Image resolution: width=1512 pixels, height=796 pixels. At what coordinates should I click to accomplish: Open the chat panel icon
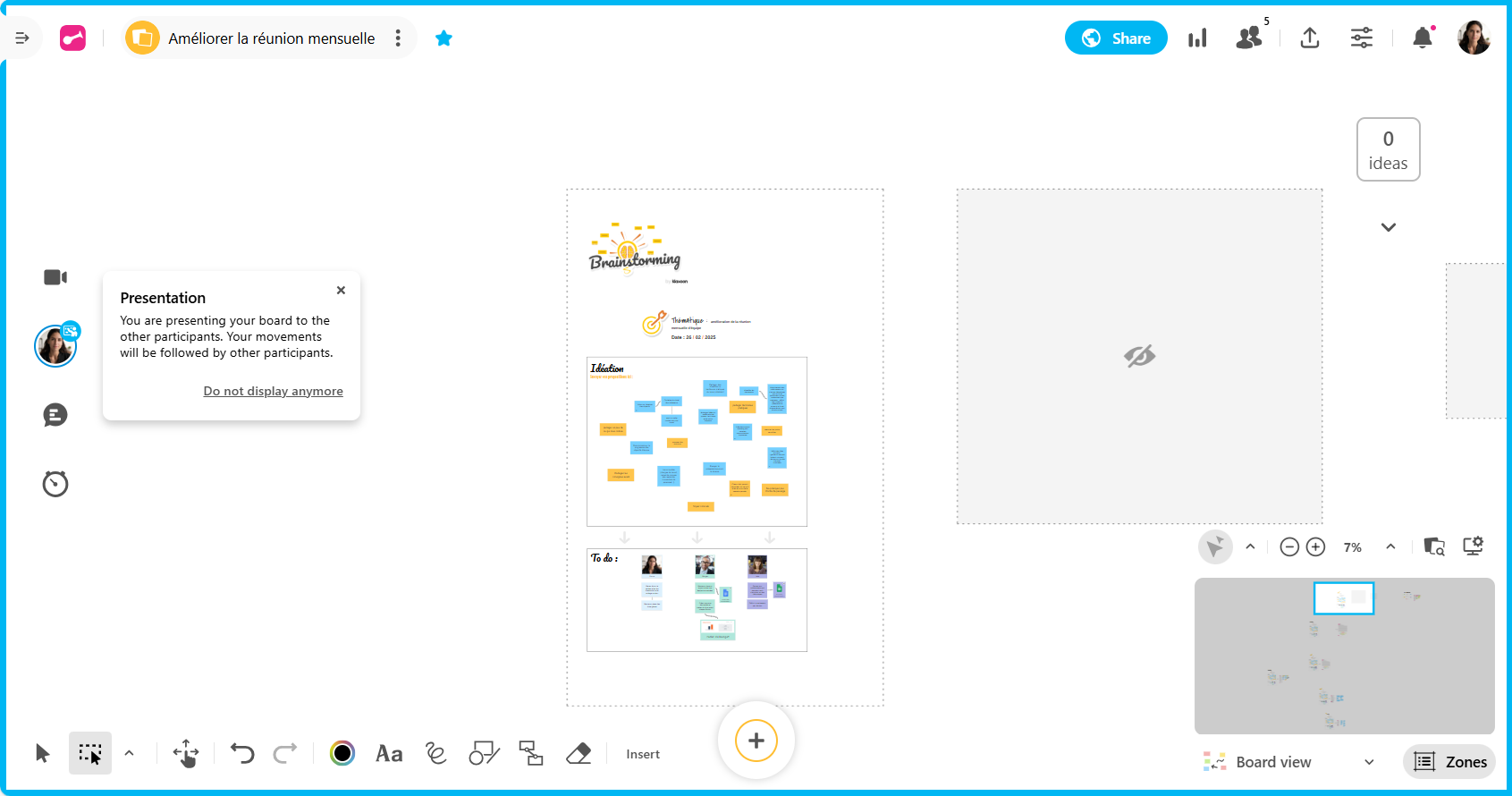coord(55,415)
